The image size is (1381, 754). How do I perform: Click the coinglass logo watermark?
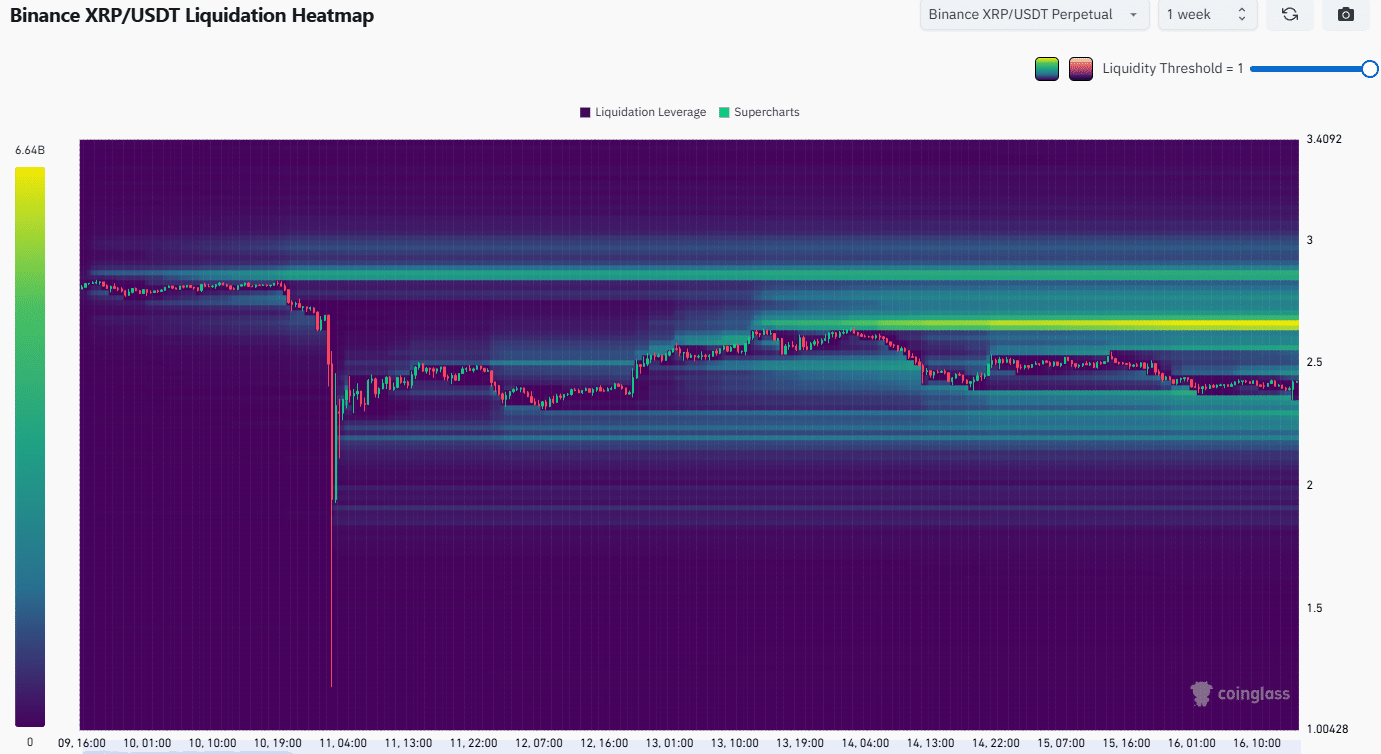coord(1240,693)
